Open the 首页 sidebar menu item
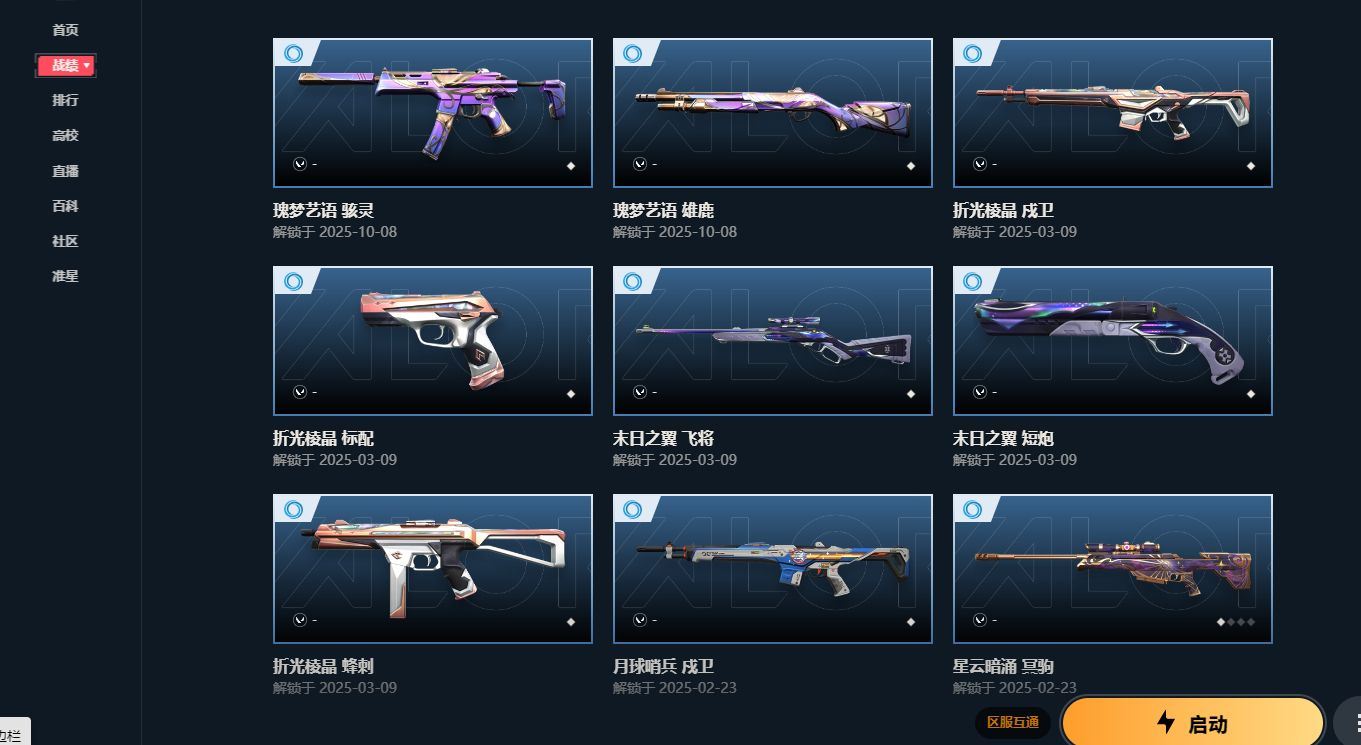The height and width of the screenshot is (745, 1361). (65, 30)
